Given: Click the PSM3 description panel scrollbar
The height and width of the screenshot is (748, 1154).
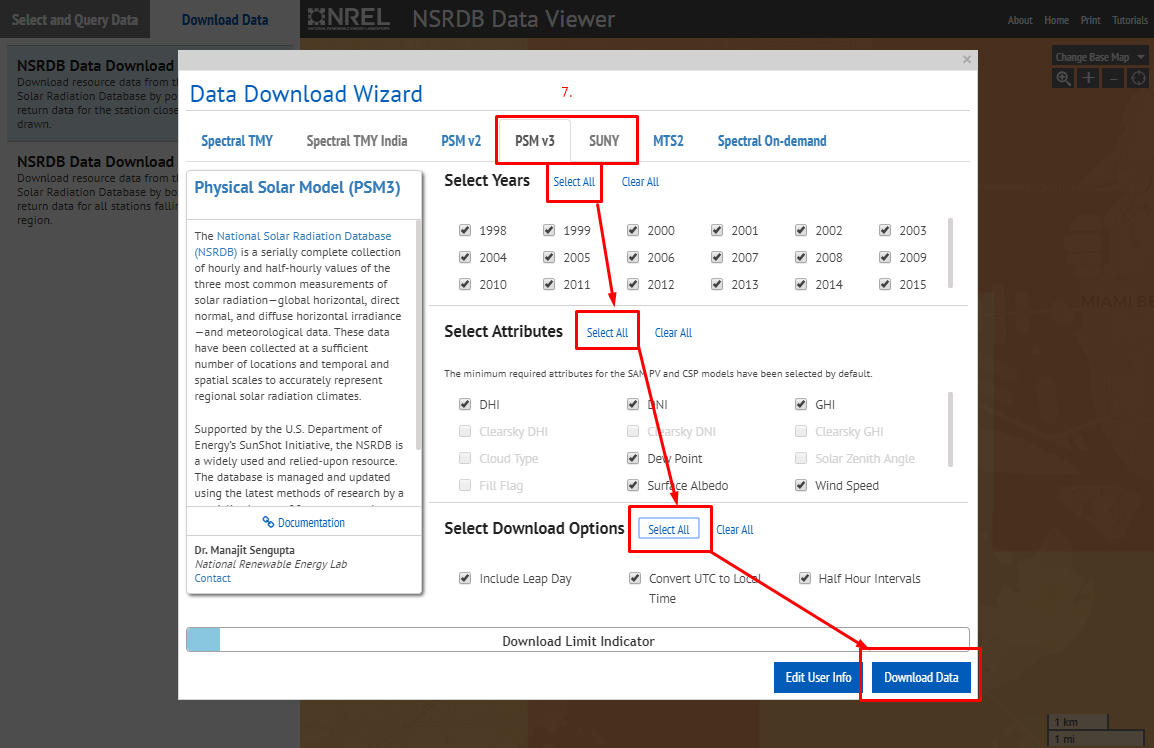Looking at the screenshot, I should coord(419,335).
